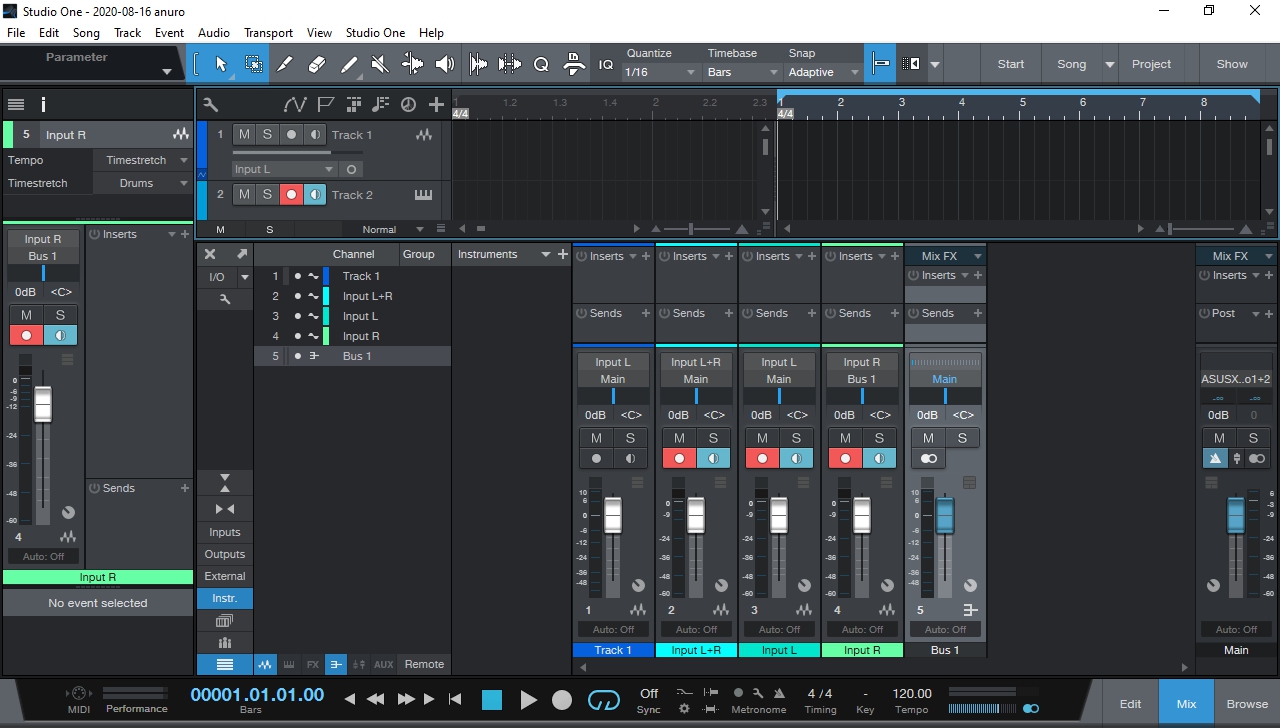
Task: Select the Mute tool speaker icon
Action: pos(380,64)
